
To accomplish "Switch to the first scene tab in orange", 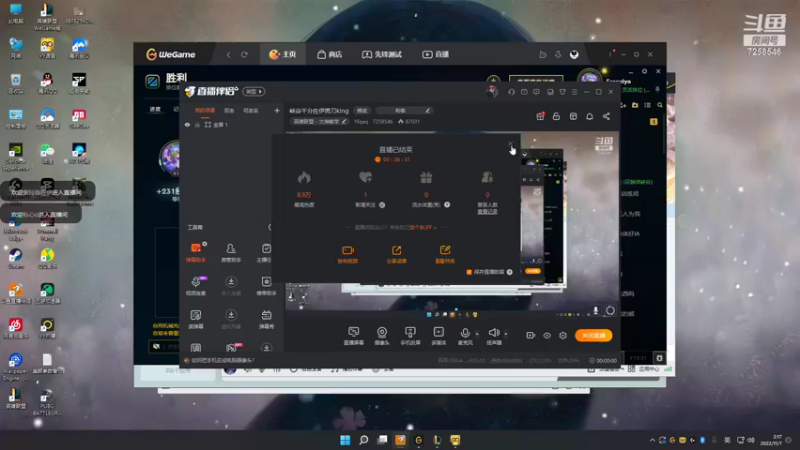I will pyautogui.click(x=205, y=110).
